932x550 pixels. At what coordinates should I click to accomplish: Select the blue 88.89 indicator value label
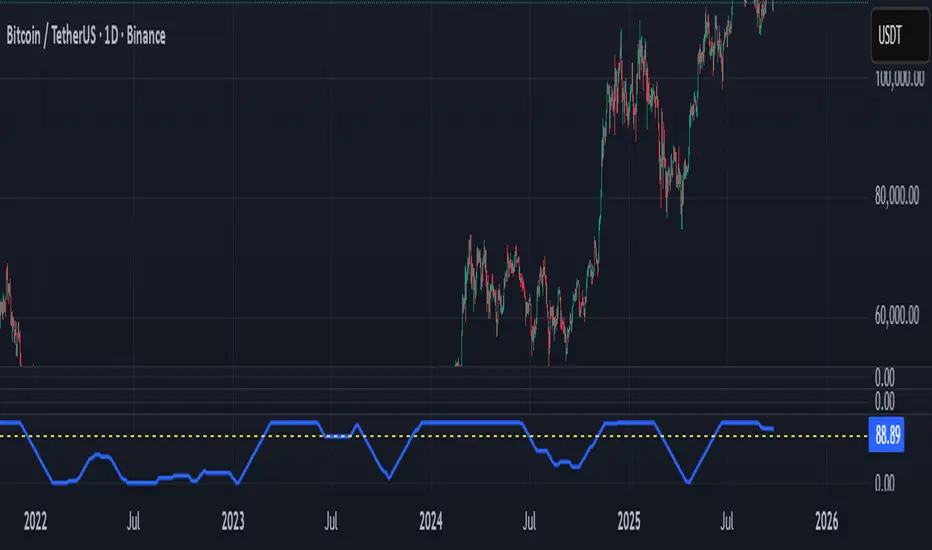click(x=888, y=436)
